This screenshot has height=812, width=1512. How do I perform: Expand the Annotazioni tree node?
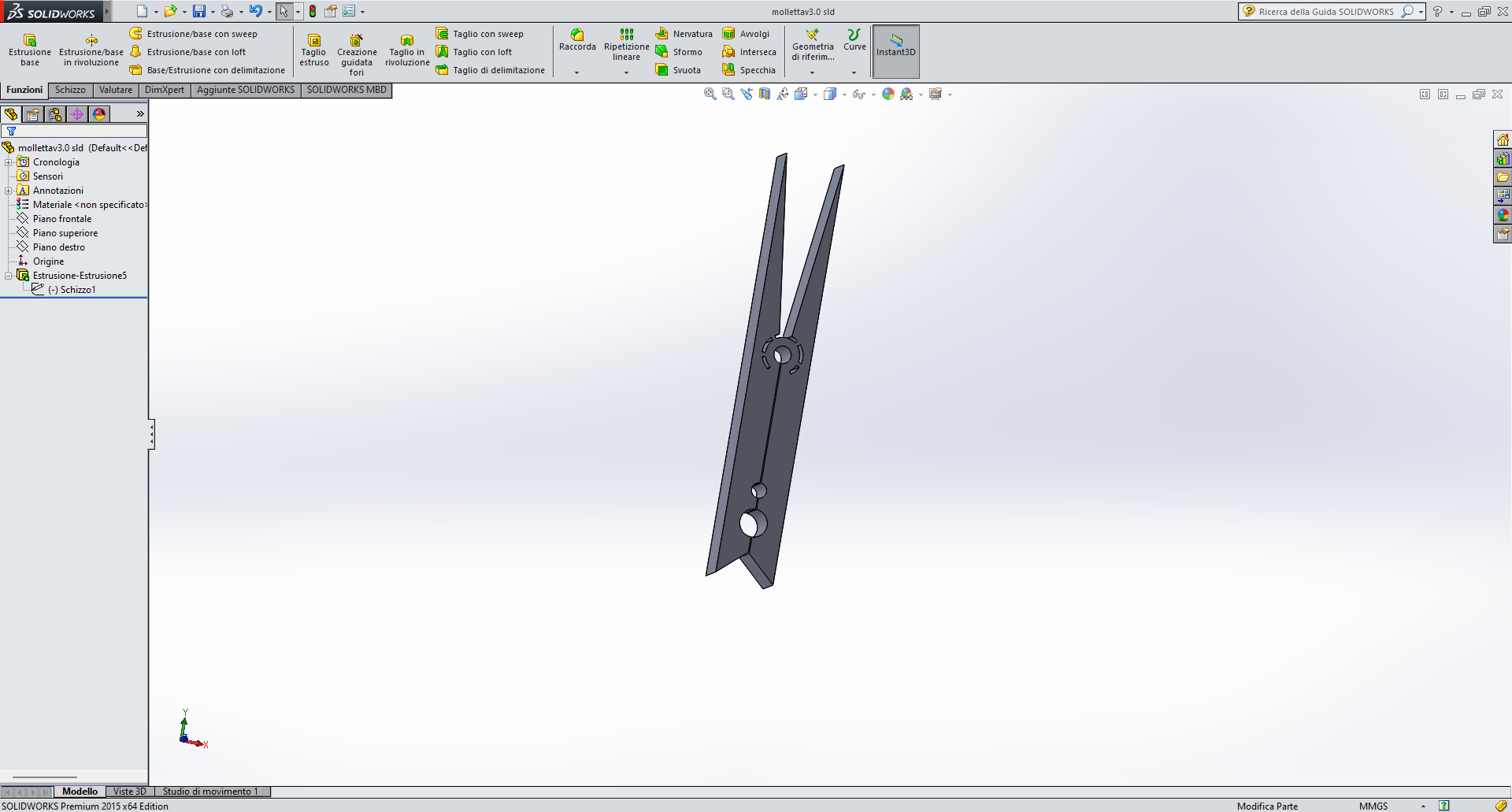pyautogui.click(x=8, y=191)
